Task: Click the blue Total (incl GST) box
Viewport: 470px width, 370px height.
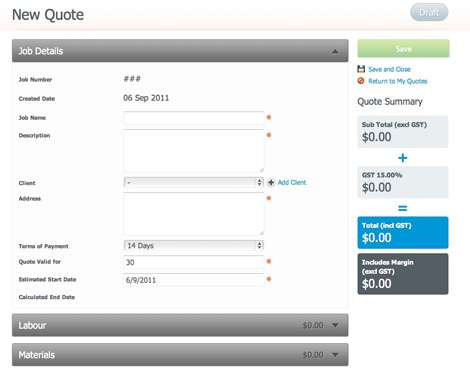Action: [403, 233]
